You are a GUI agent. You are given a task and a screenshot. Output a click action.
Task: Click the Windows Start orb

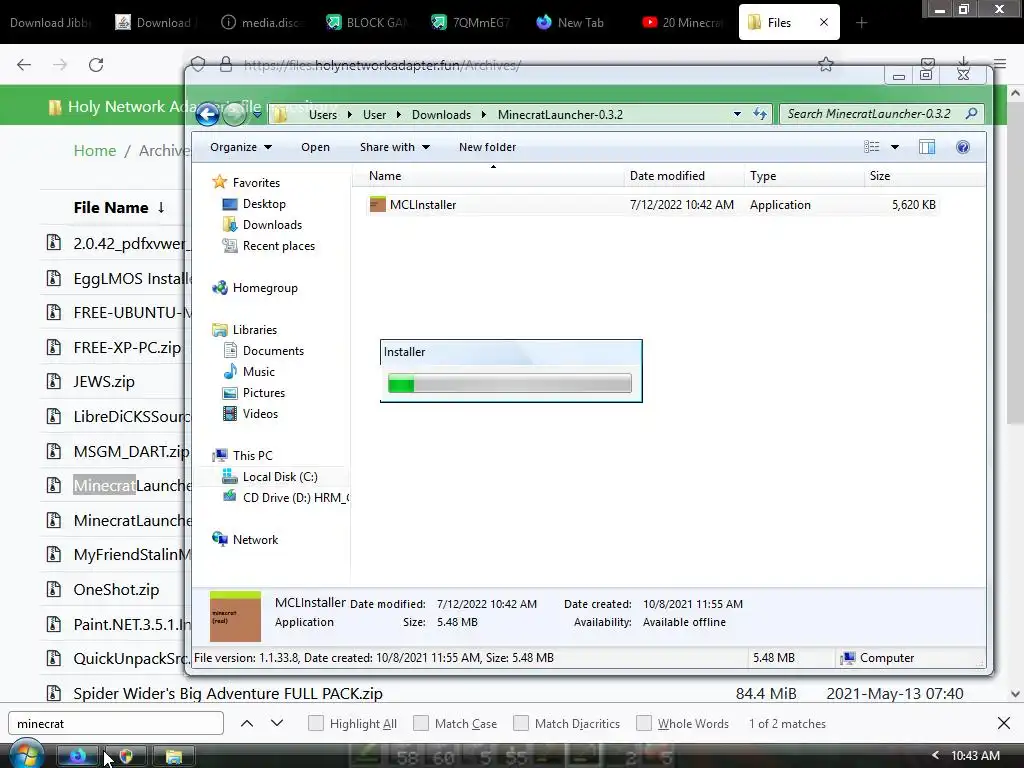26,756
